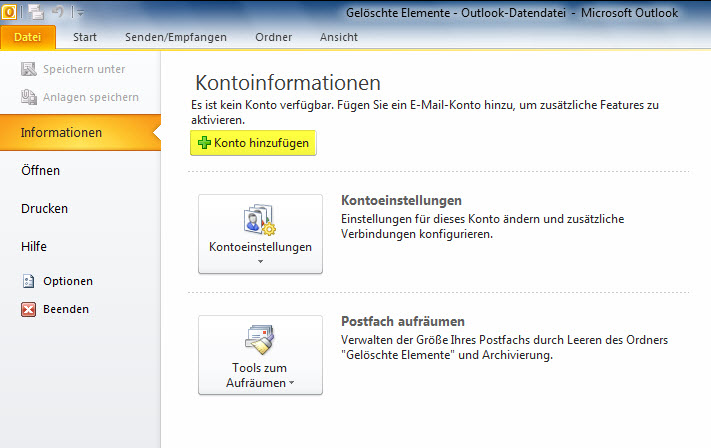Switch to the Start ribbon tab

87,37
